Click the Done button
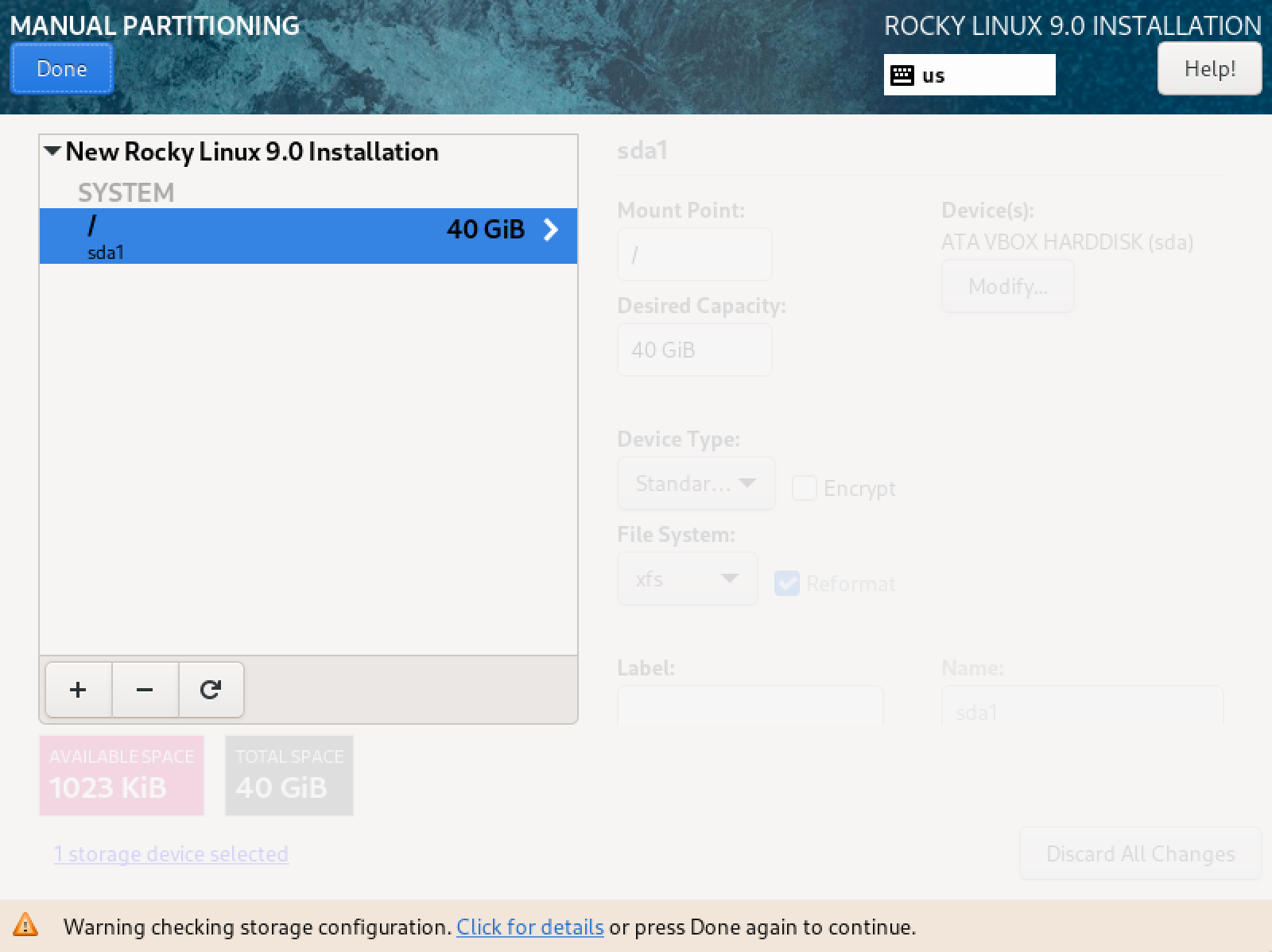The width and height of the screenshot is (1272, 952). coord(62,68)
